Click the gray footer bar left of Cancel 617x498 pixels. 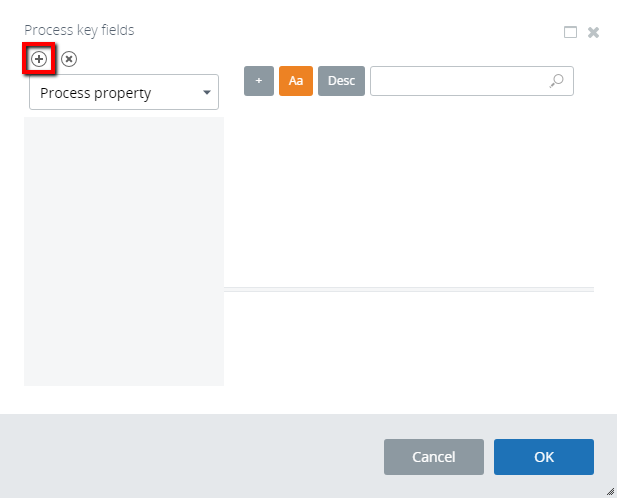tap(190, 457)
